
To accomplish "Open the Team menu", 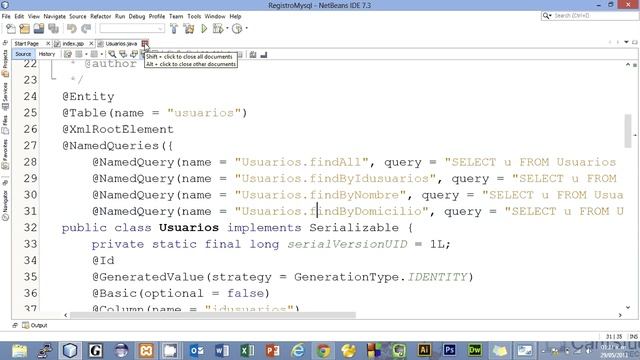I will tap(176, 16).
